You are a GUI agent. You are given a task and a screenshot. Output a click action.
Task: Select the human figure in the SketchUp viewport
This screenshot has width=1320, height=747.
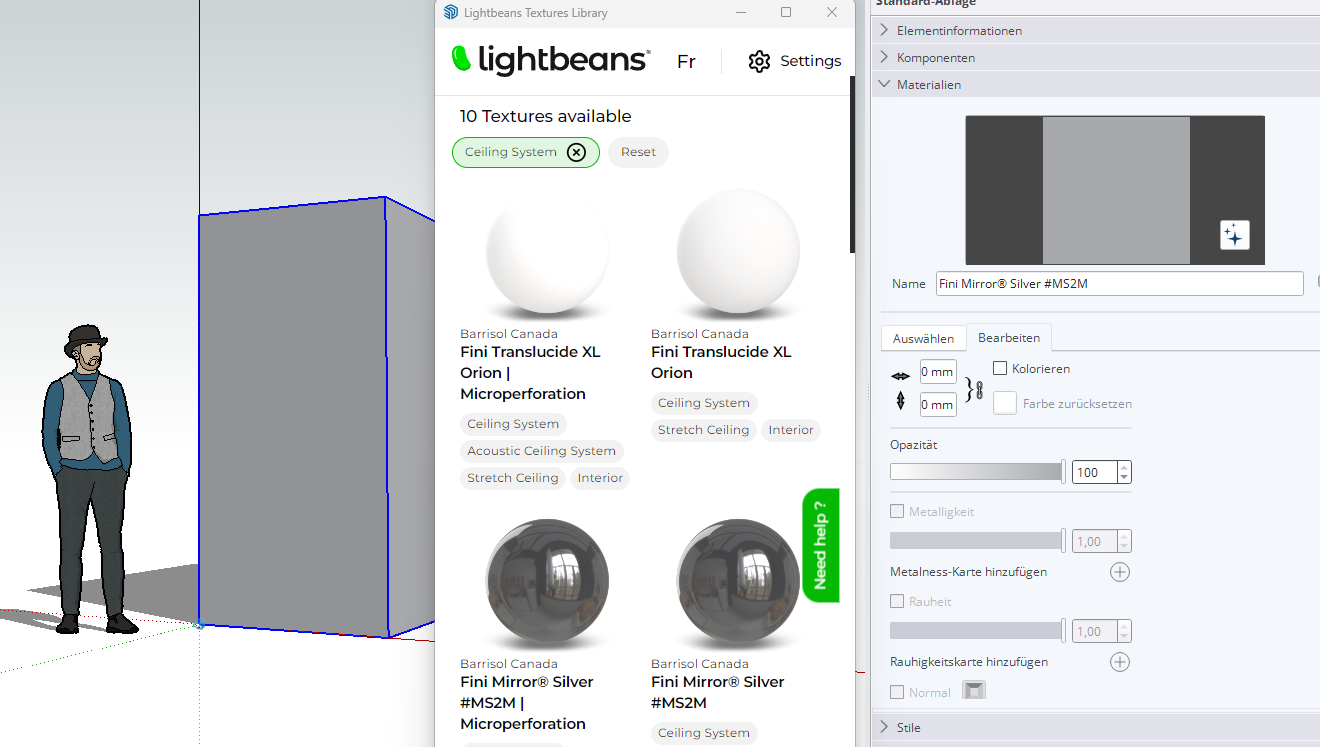(x=89, y=479)
